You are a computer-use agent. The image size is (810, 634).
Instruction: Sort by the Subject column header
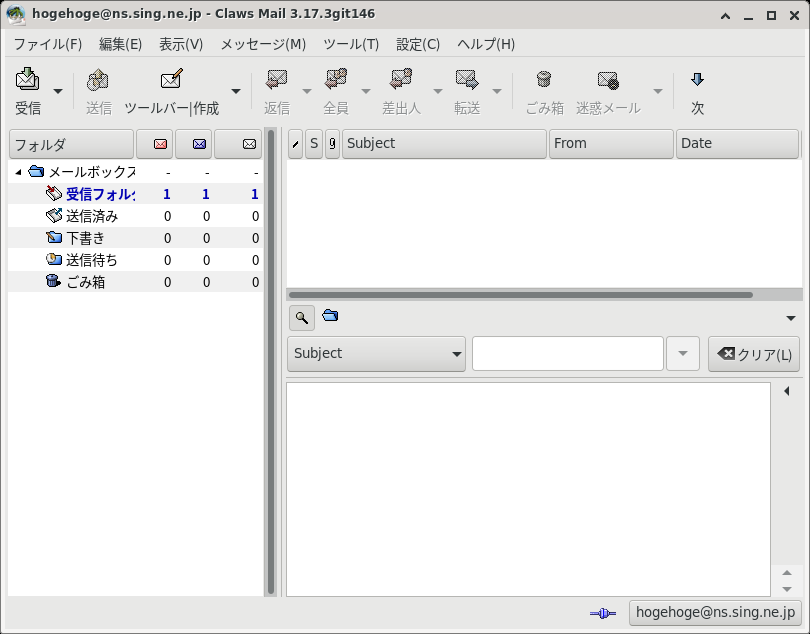point(444,144)
